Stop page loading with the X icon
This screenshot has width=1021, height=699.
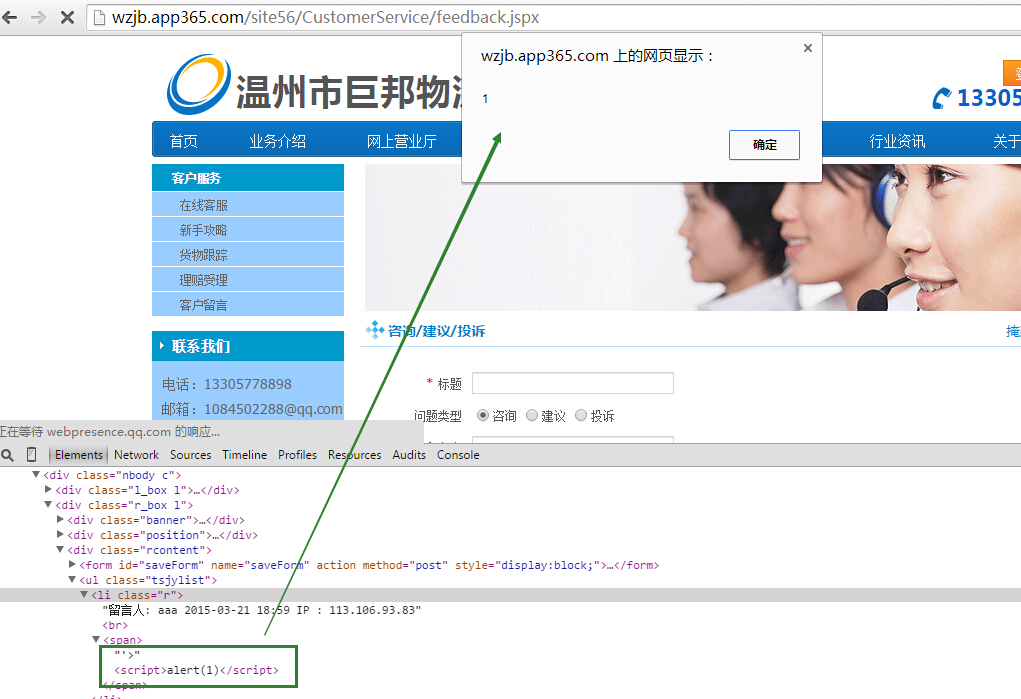67,17
